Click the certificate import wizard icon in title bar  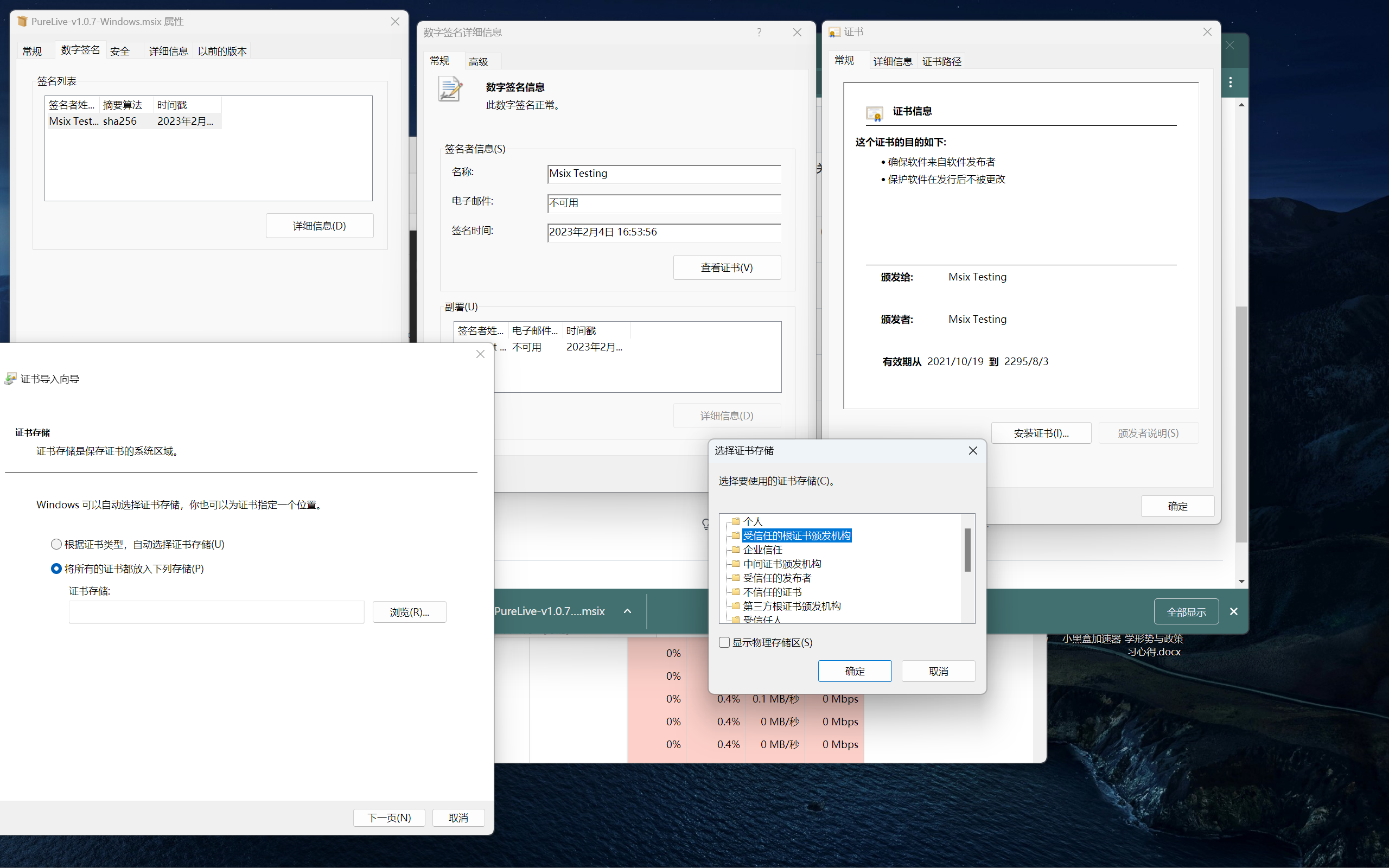[x=10, y=378]
